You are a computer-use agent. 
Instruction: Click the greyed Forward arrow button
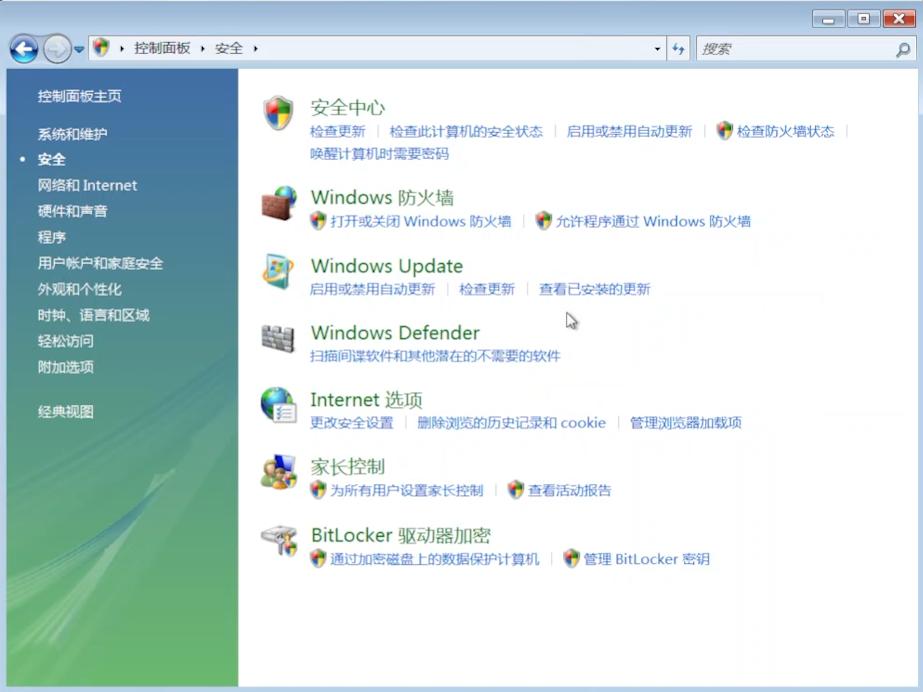pyautogui.click(x=57, y=49)
